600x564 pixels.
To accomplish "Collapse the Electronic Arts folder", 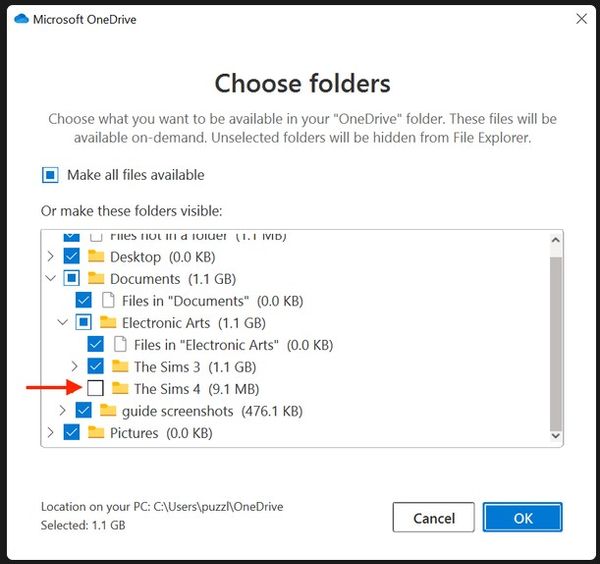I will tap(63, 323).
